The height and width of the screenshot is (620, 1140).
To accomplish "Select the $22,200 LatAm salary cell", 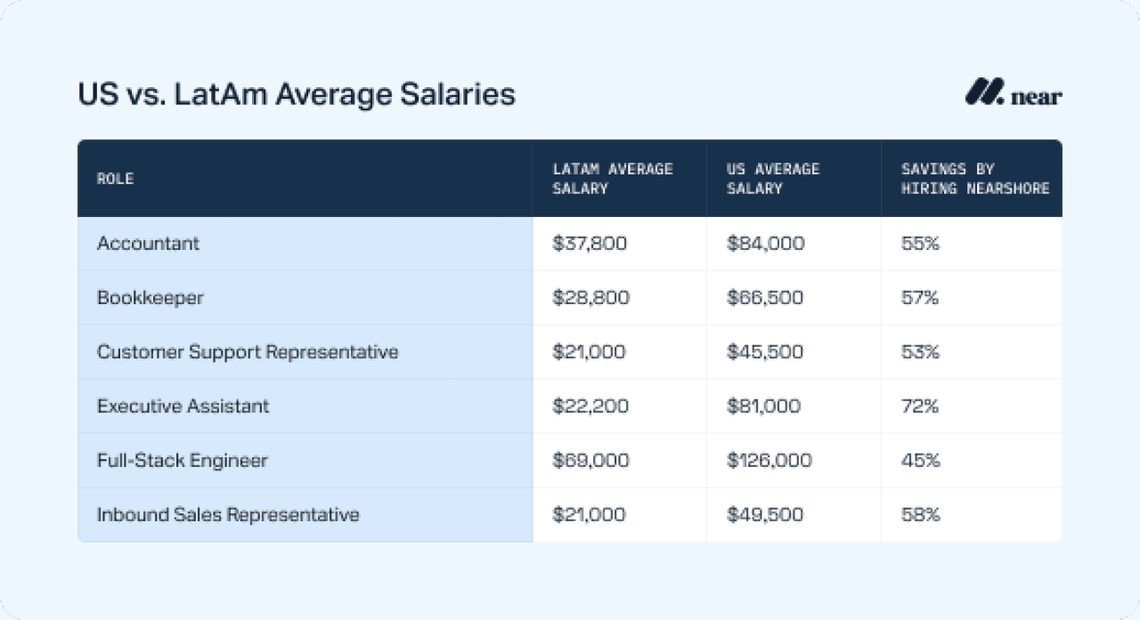I will 590,406.
